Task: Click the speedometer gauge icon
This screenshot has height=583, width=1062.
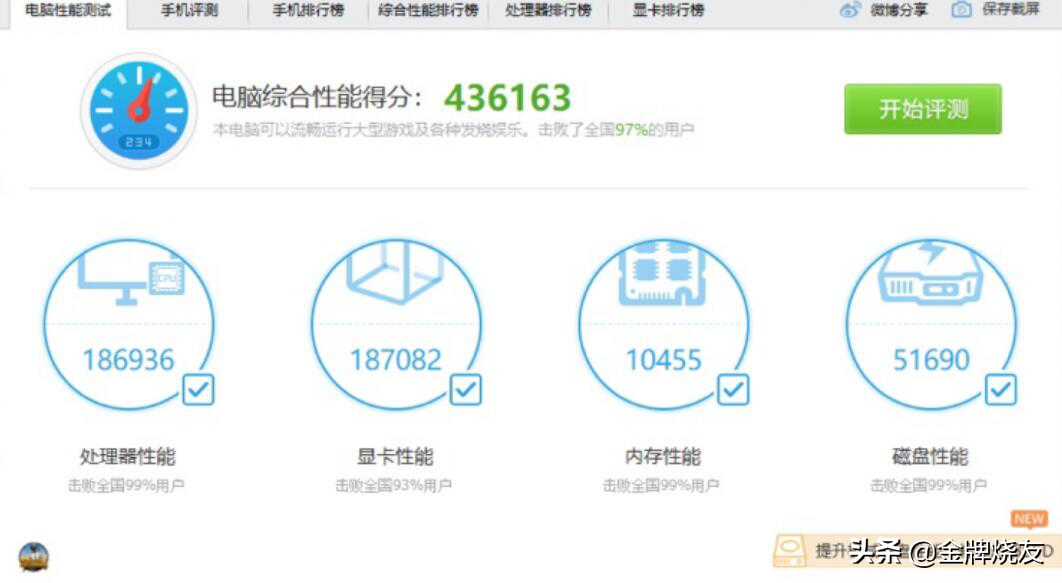Action: click(137, 110)
